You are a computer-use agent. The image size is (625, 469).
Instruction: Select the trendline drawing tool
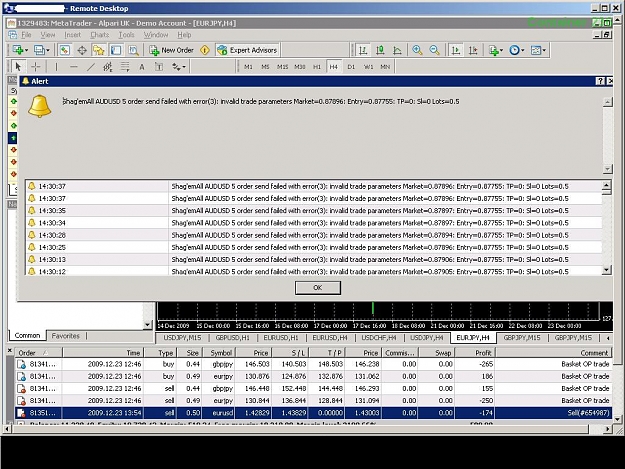[x=91, y=67]
